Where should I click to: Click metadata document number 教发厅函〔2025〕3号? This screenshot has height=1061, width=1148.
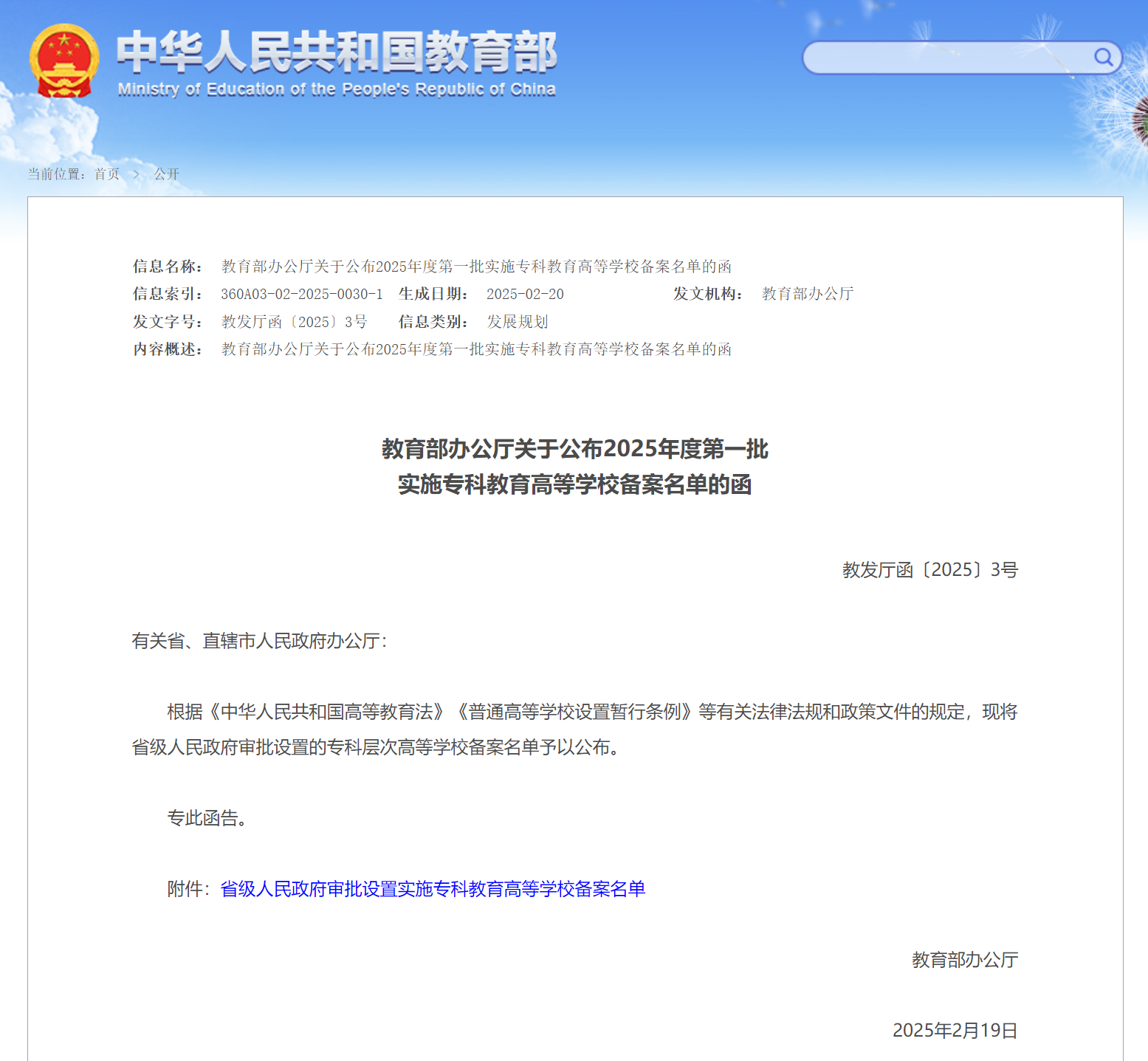tap(294, 322)
